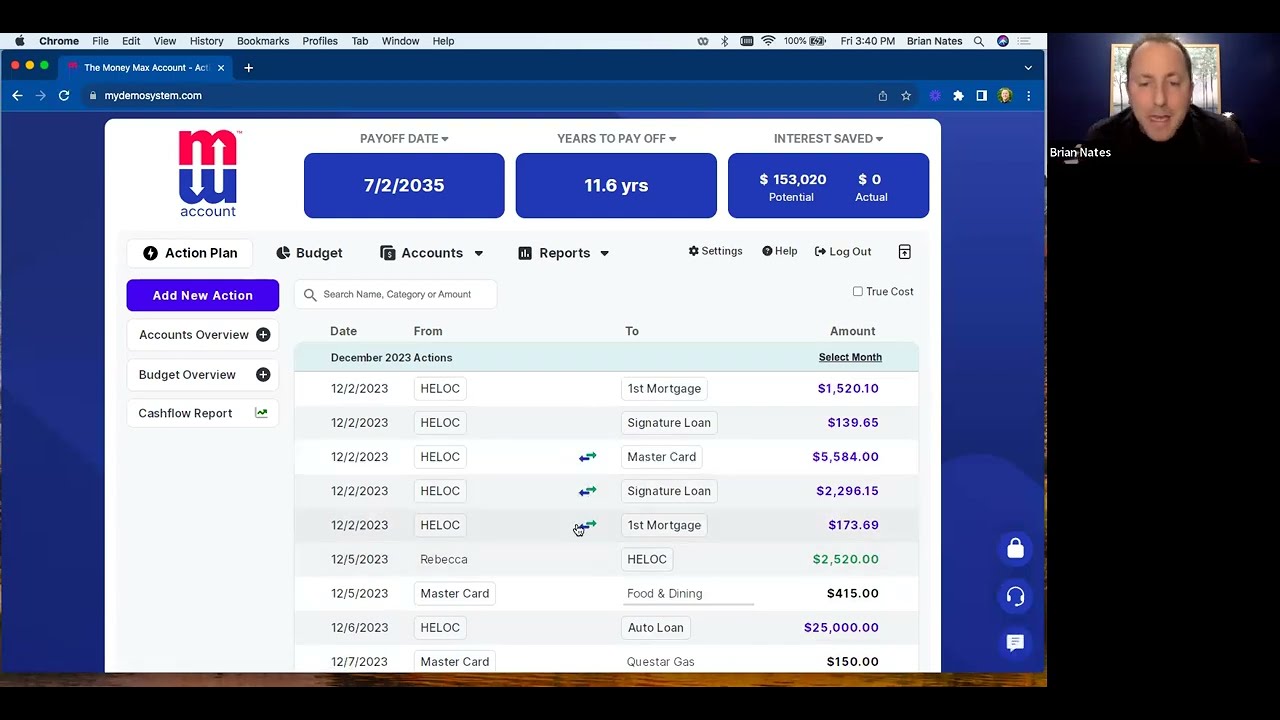Click the Cashflow Report chart icon
This screenshot has width=1280, height=720.
click(x=261, y=413)
